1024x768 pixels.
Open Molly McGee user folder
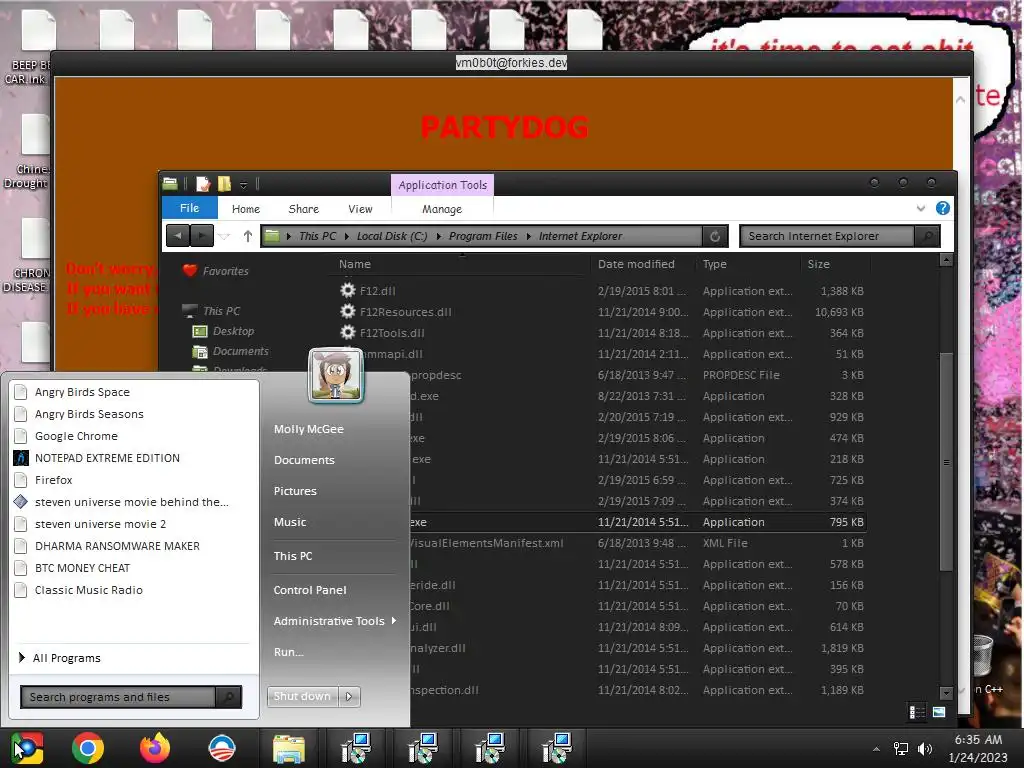click(308, 429)
